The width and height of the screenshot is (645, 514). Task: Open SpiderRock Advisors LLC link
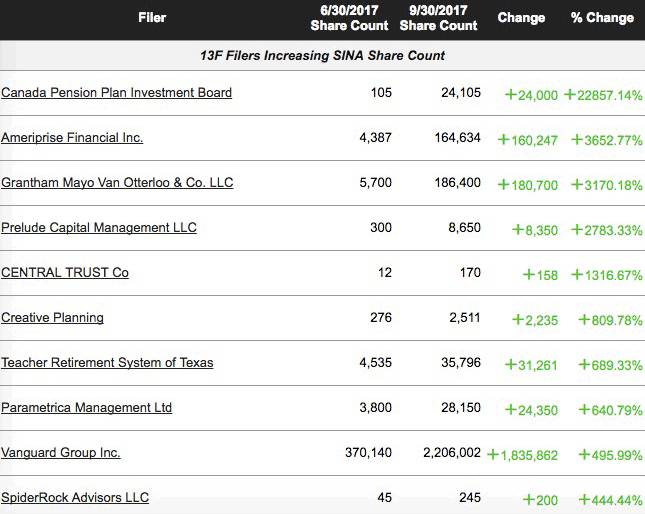click(x=75, y=498)
